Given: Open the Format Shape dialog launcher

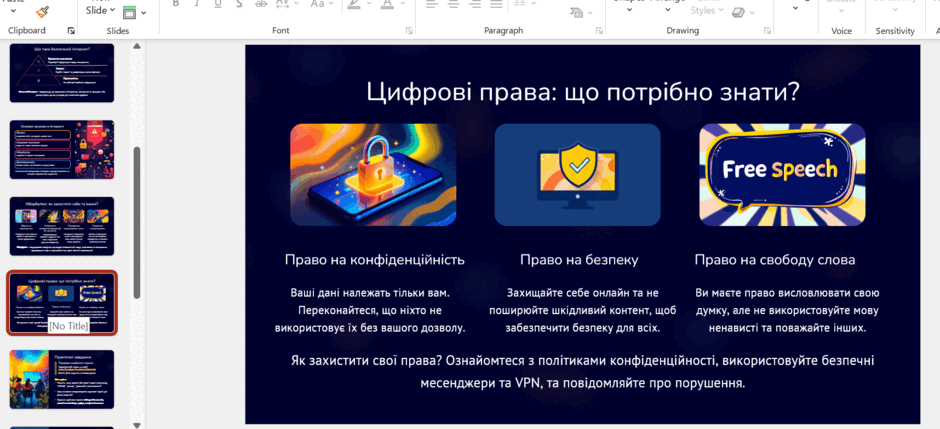Looking at the screenshot, I should [767, 31].
